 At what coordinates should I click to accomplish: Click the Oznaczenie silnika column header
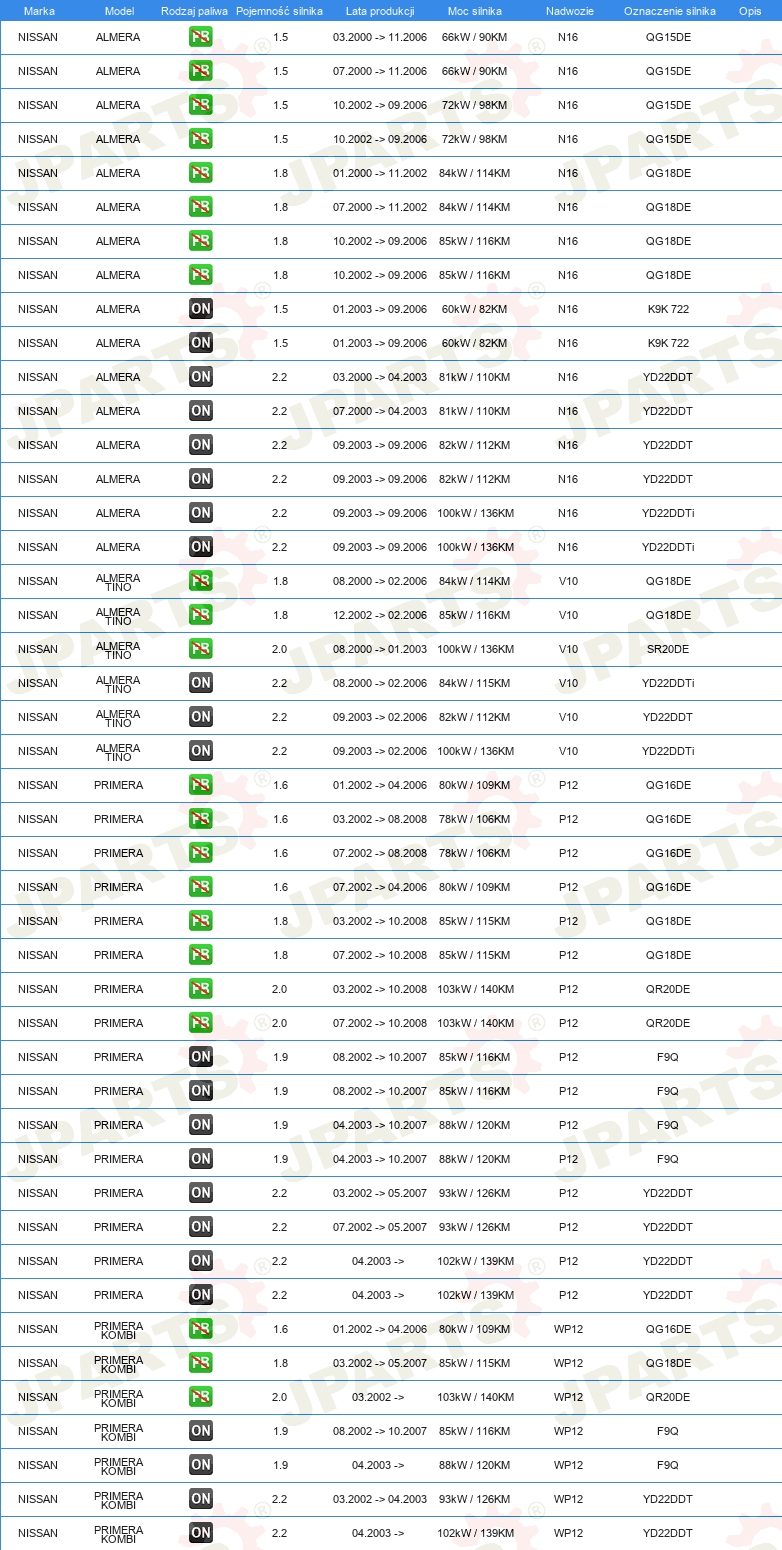(670, 11)
